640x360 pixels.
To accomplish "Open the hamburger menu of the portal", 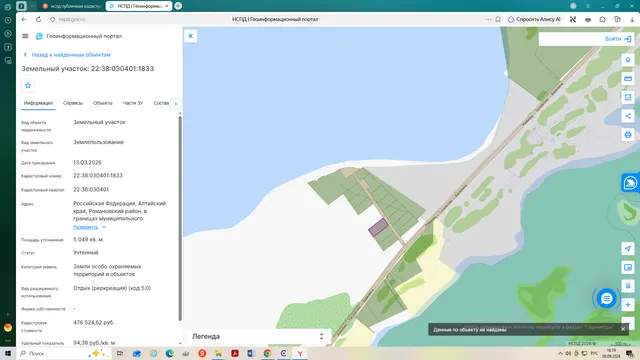I will pos(25,36).
